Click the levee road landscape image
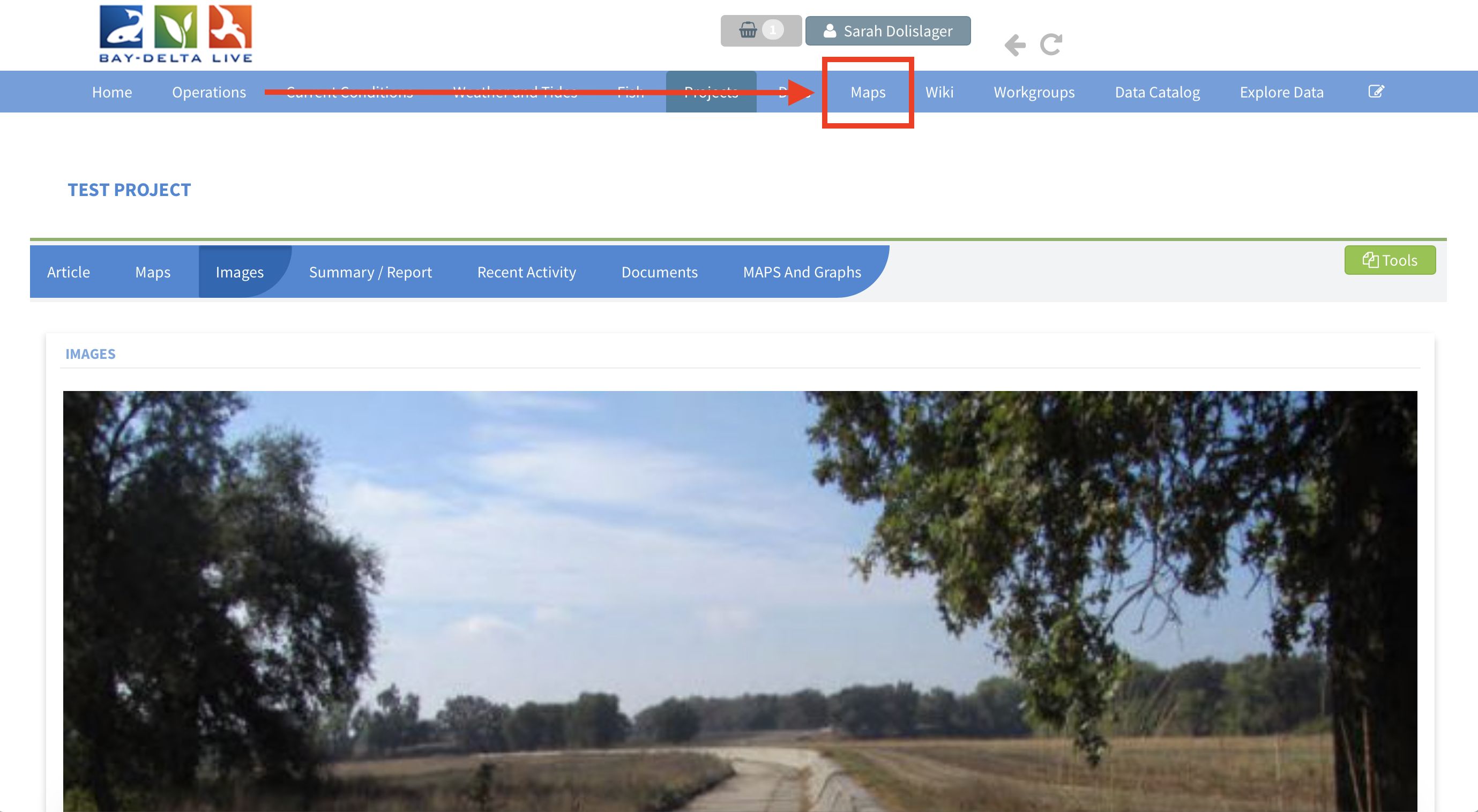Image resolution: width=1478 pixels, height=812 pixels. click(739, 600)
